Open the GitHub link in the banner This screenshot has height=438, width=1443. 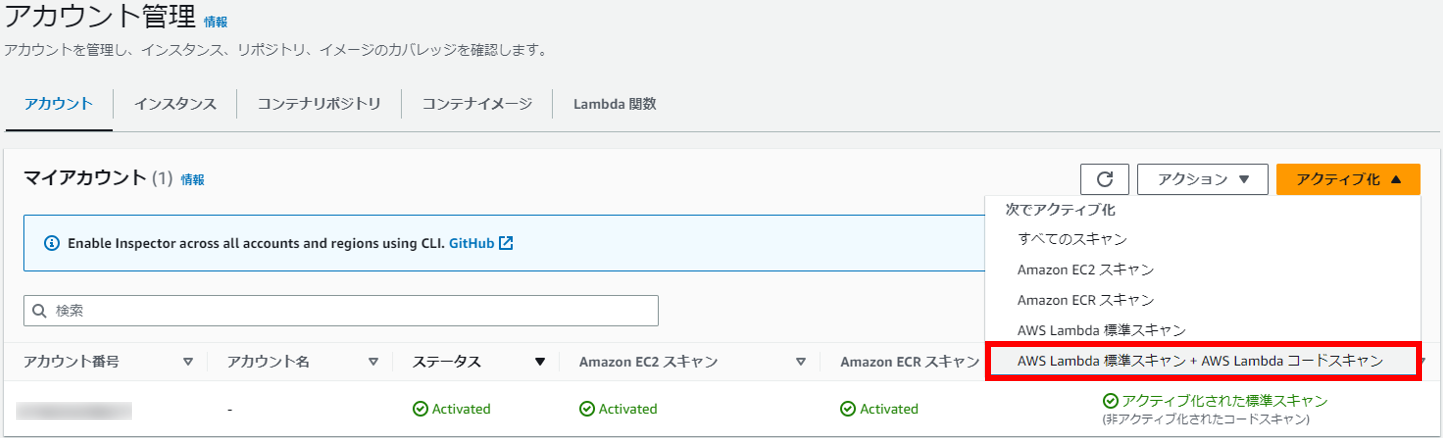pyautogui.click(x=472, y=243)
